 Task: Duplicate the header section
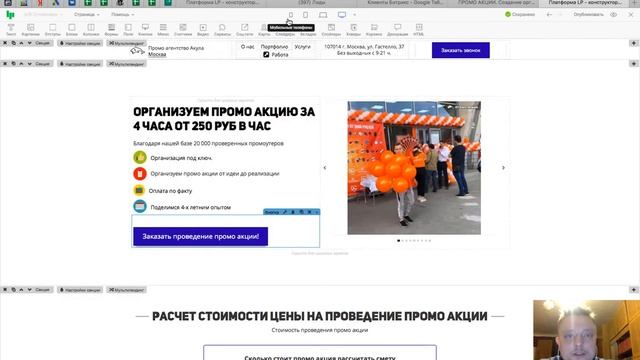(x=13, y=43)
